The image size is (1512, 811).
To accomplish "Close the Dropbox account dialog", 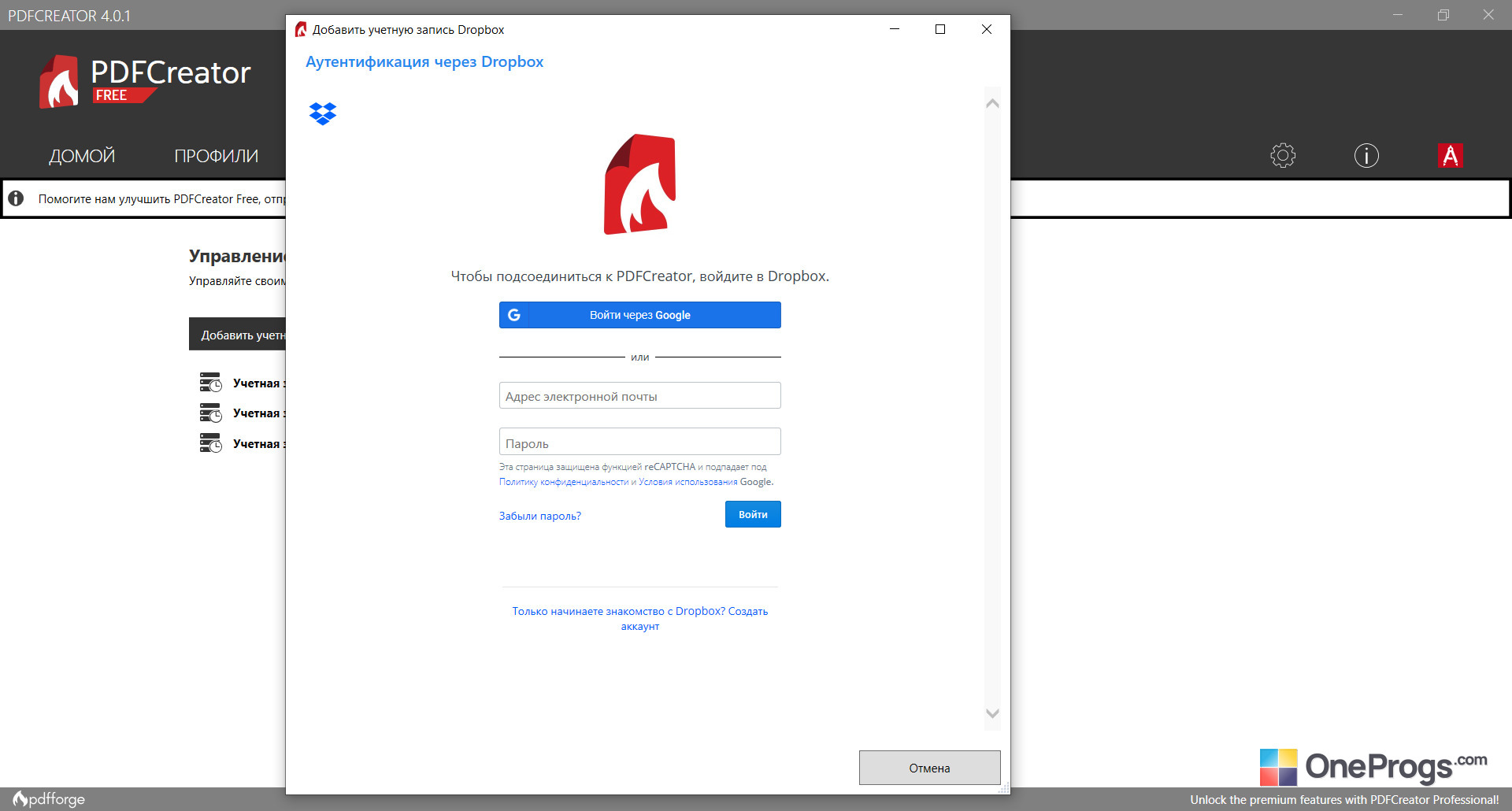I will (987, 29).
